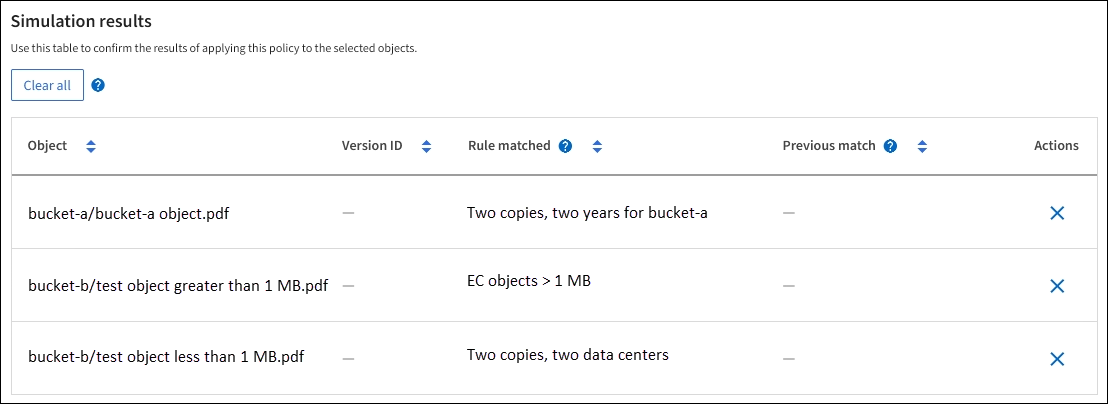The image size is (1108, 404).
Task: Remove the less than 1 MB object row
Action: point(1056,359)
